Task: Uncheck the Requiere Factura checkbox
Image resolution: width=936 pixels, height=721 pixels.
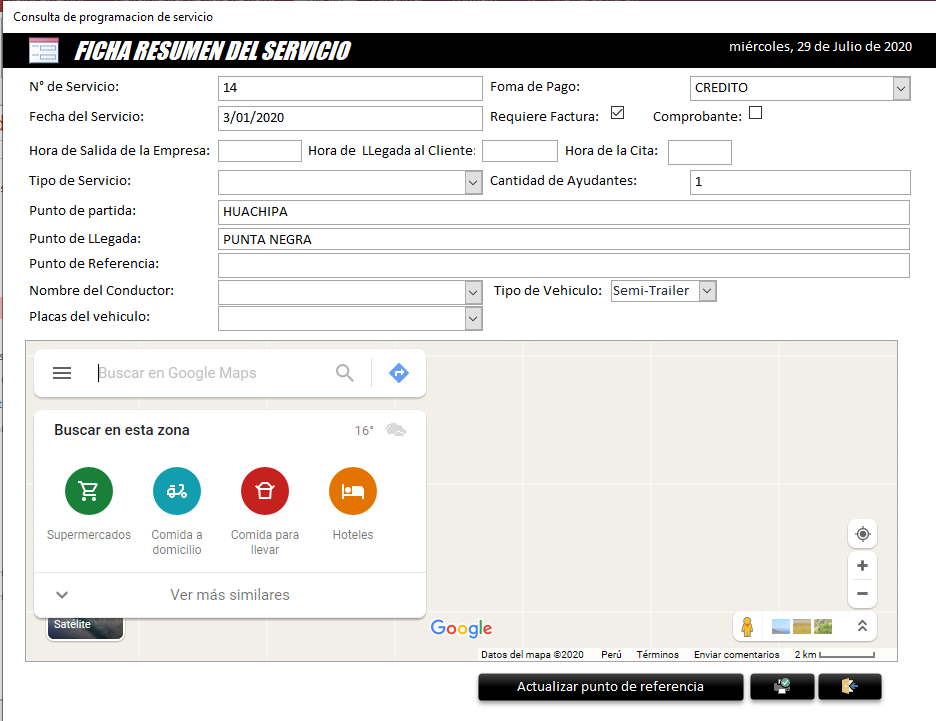Action: point(617,113)
